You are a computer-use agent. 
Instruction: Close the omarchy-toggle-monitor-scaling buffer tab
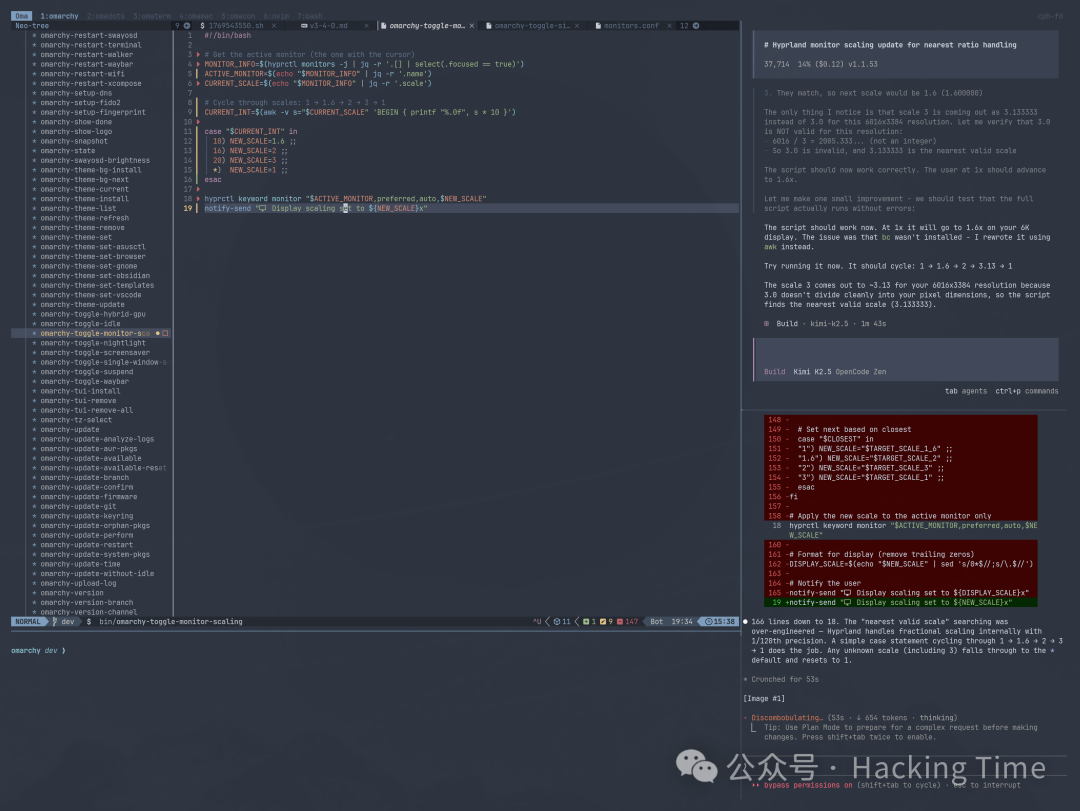pyautogui.click(x=474, y=25)
